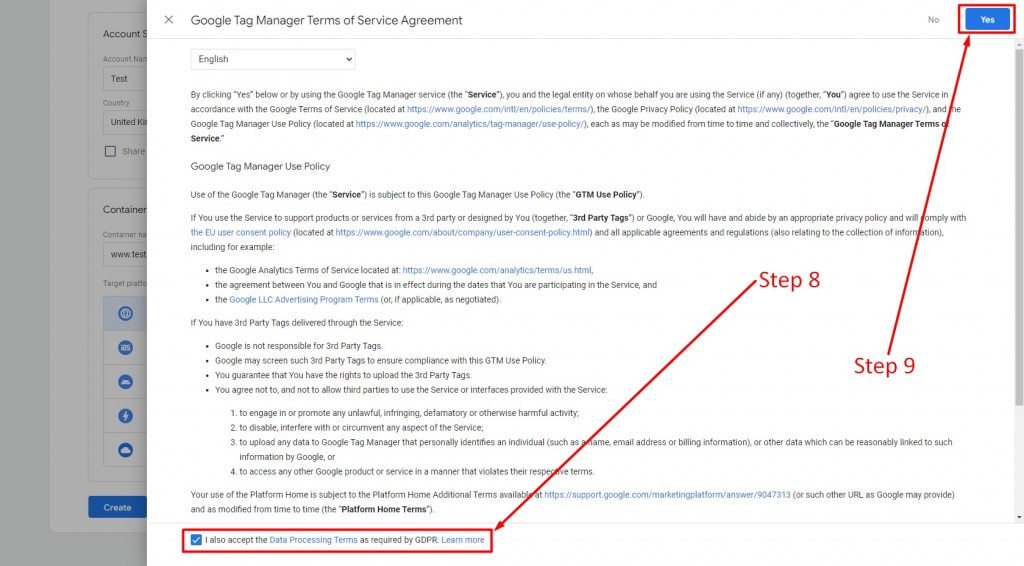Click the Yes button to accept

click(x=987, y=20)
